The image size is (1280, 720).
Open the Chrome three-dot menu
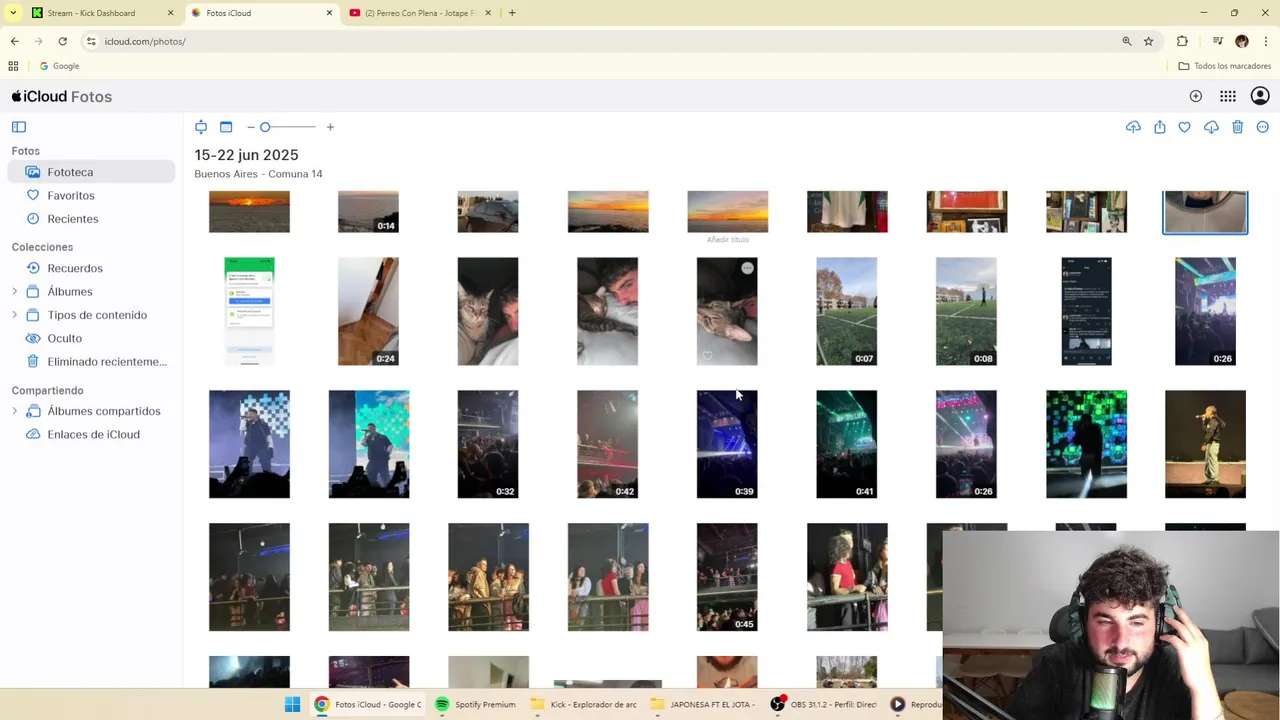coord(1266,41)
